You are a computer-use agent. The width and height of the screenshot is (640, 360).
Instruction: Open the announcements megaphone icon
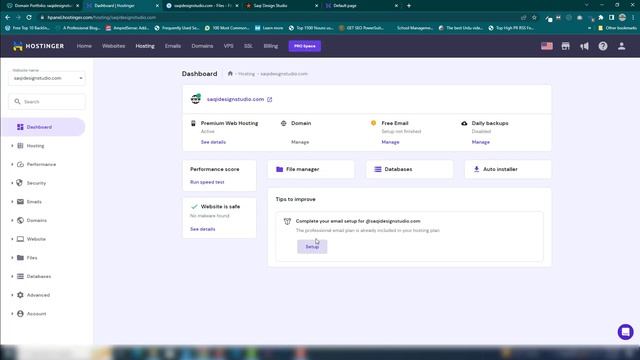click(584, 46)
